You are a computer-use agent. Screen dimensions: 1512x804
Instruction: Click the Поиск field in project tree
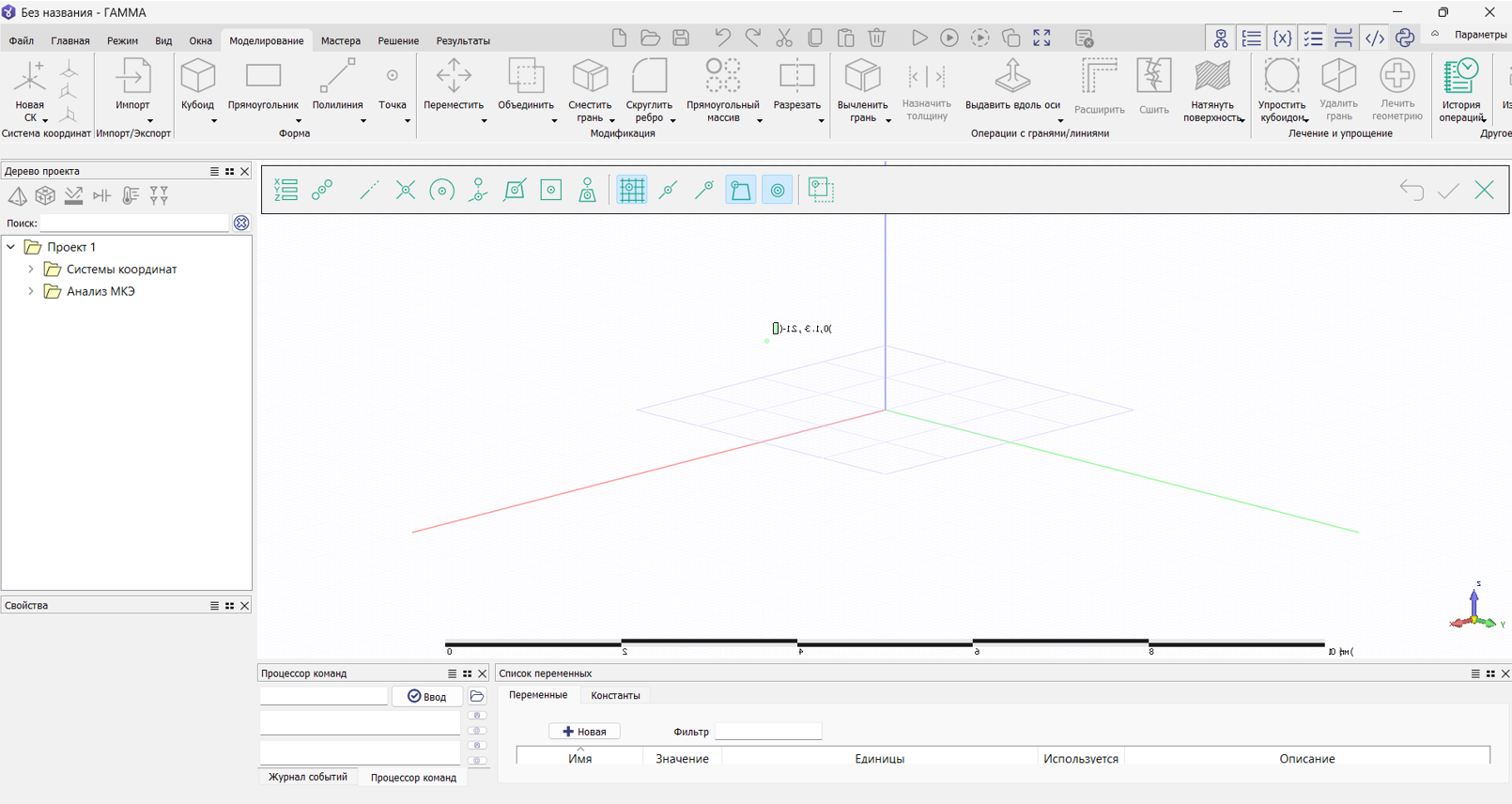coord(134,224)
